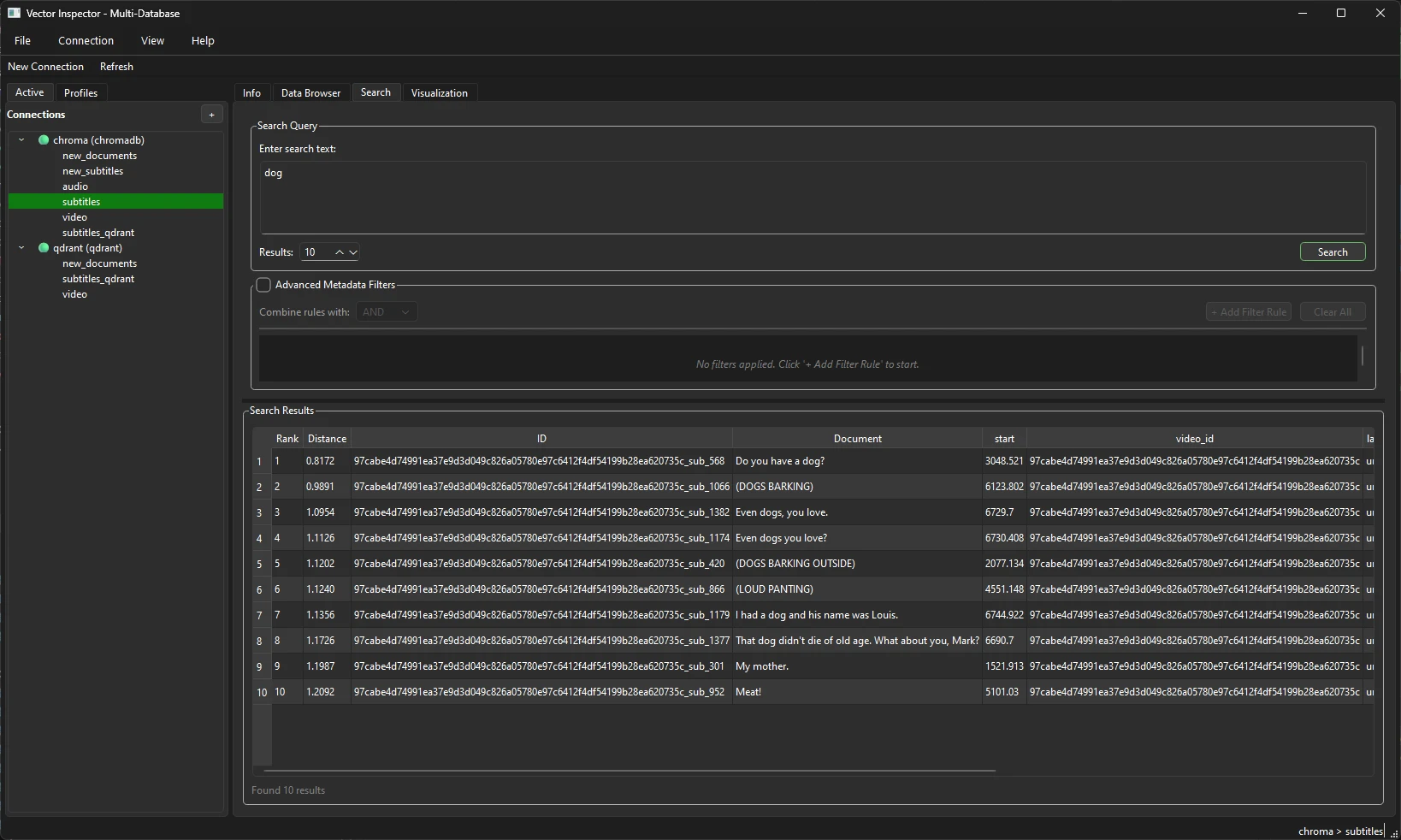Open the Connection menu
Viewport: 1401px width, 840px height.
[x=86, y=40]
